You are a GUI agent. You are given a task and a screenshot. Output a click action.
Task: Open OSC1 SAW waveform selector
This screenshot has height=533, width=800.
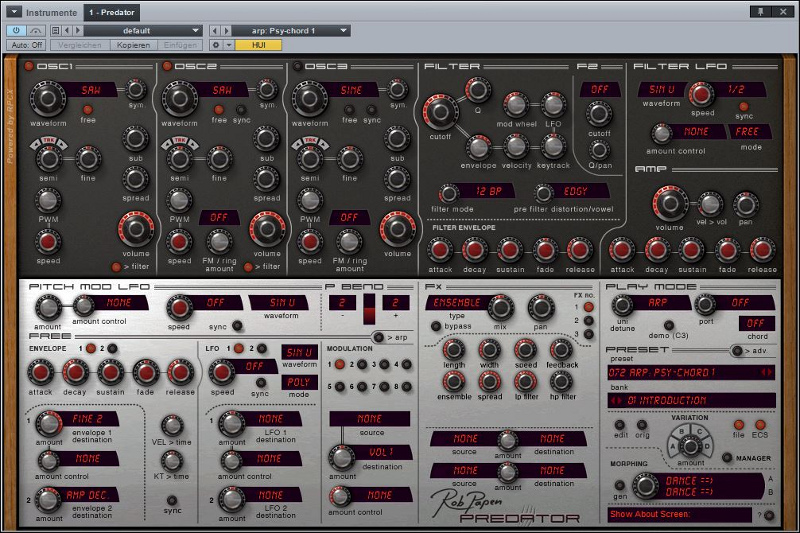click(x=91, y=90)
